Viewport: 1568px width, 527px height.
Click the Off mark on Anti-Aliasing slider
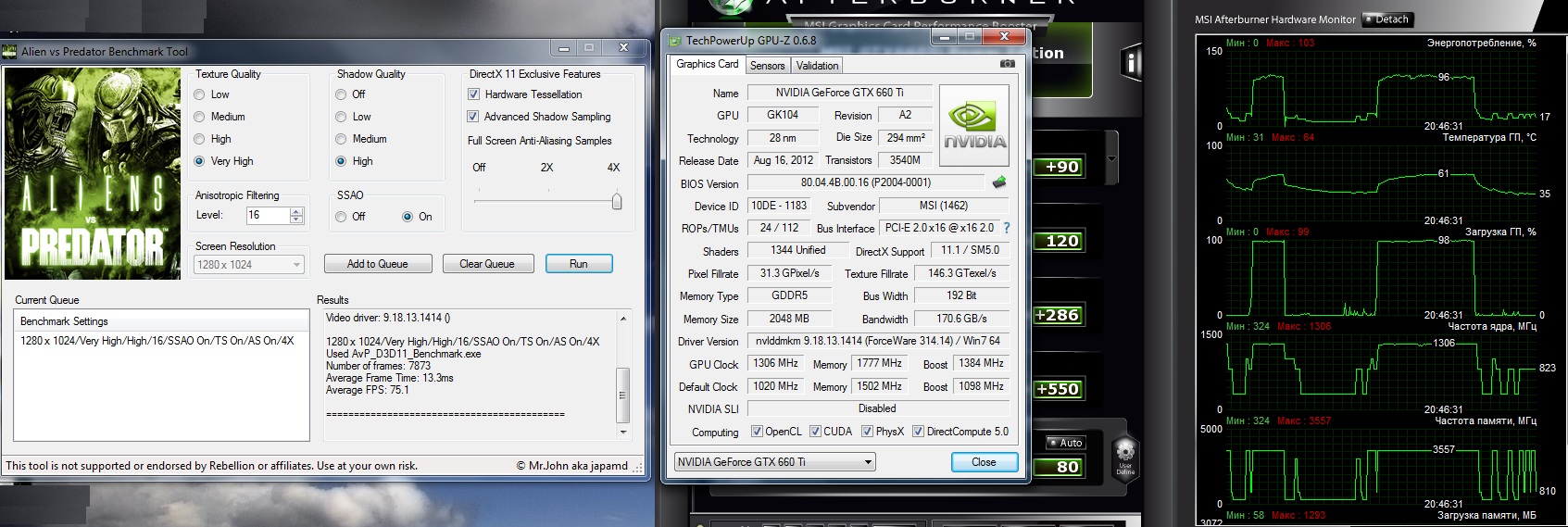(x=479, y=168)
